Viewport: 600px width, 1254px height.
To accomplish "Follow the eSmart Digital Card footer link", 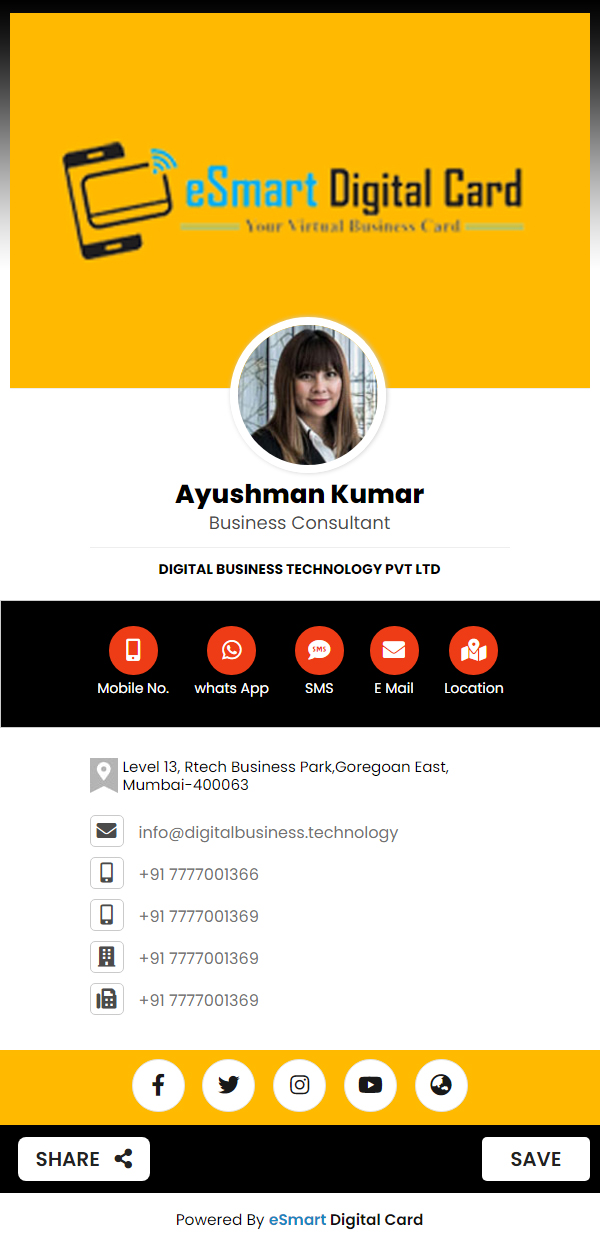I will 346,1220.
